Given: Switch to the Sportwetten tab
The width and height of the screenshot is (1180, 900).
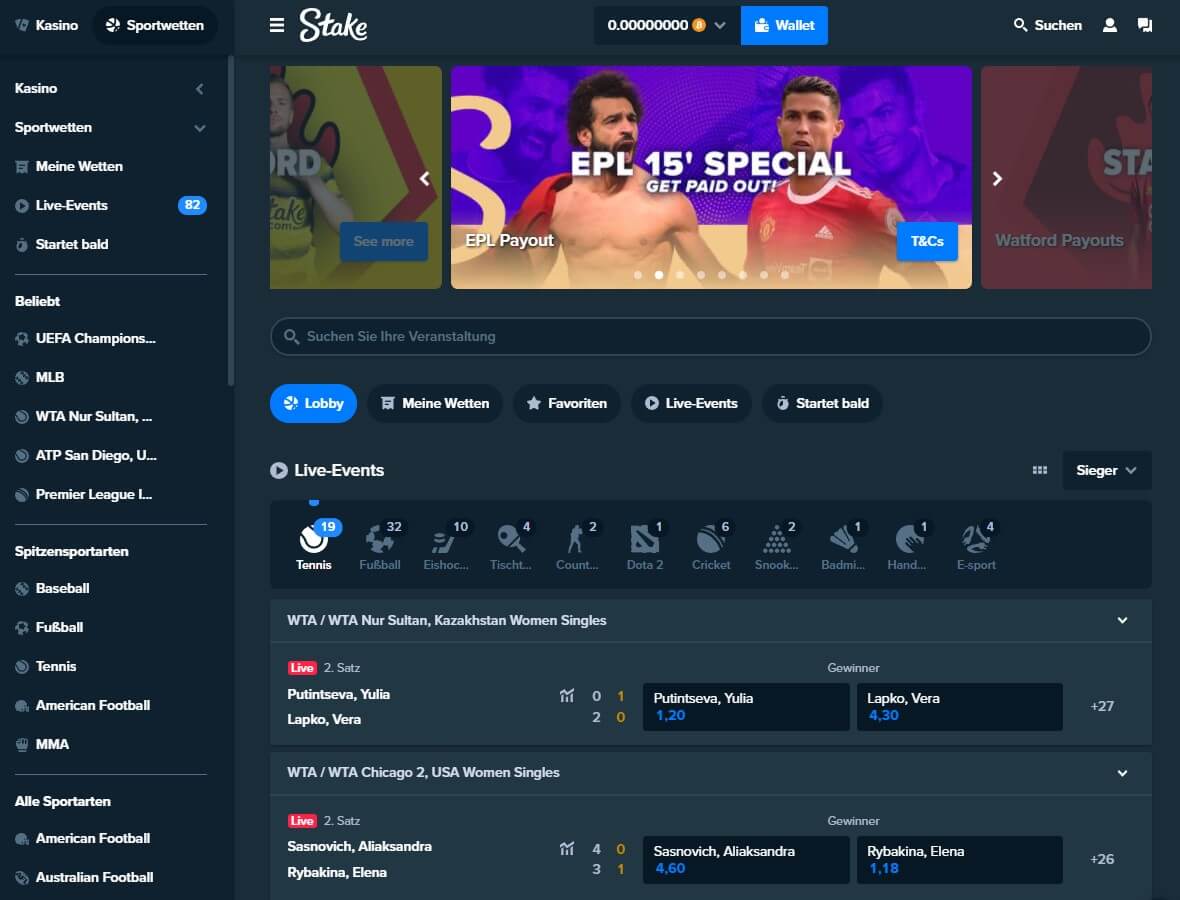Looking at the screenshot, I should [x=154, y=26].
